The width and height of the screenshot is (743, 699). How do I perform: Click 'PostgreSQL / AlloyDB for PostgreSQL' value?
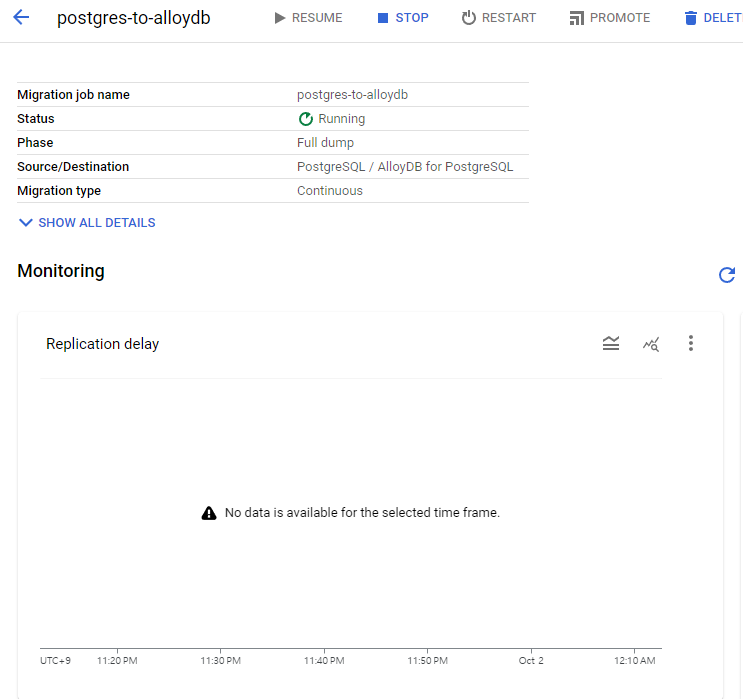tap(405, 167)
